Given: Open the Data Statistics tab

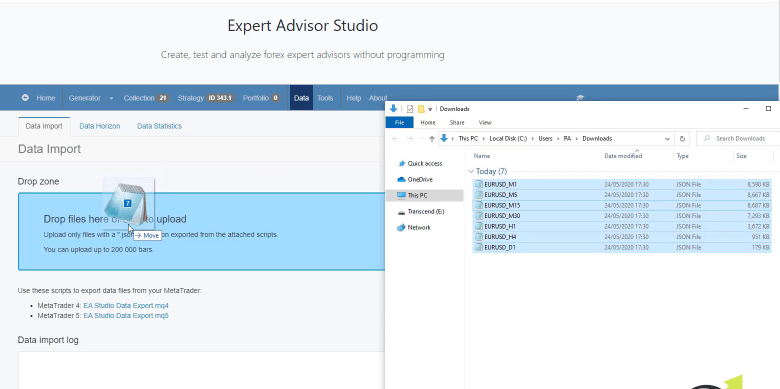Looking at the screenshot, I should pos(160,126).
